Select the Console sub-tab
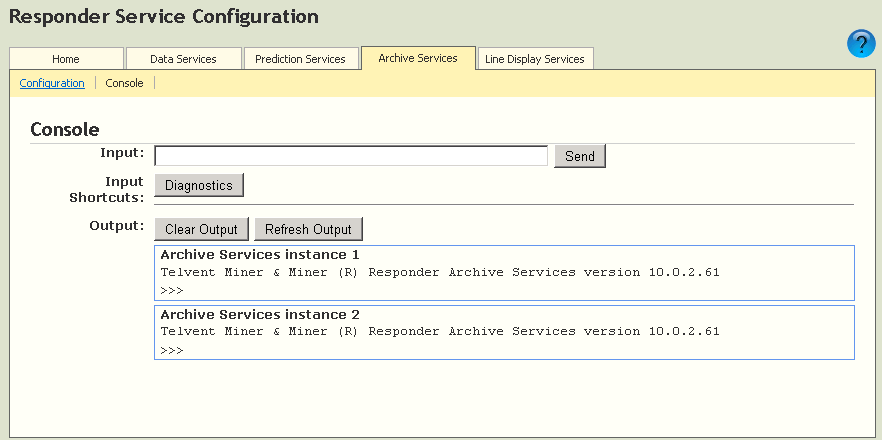The width and height of the screenshot is (882, 440). tap(125, 83)
